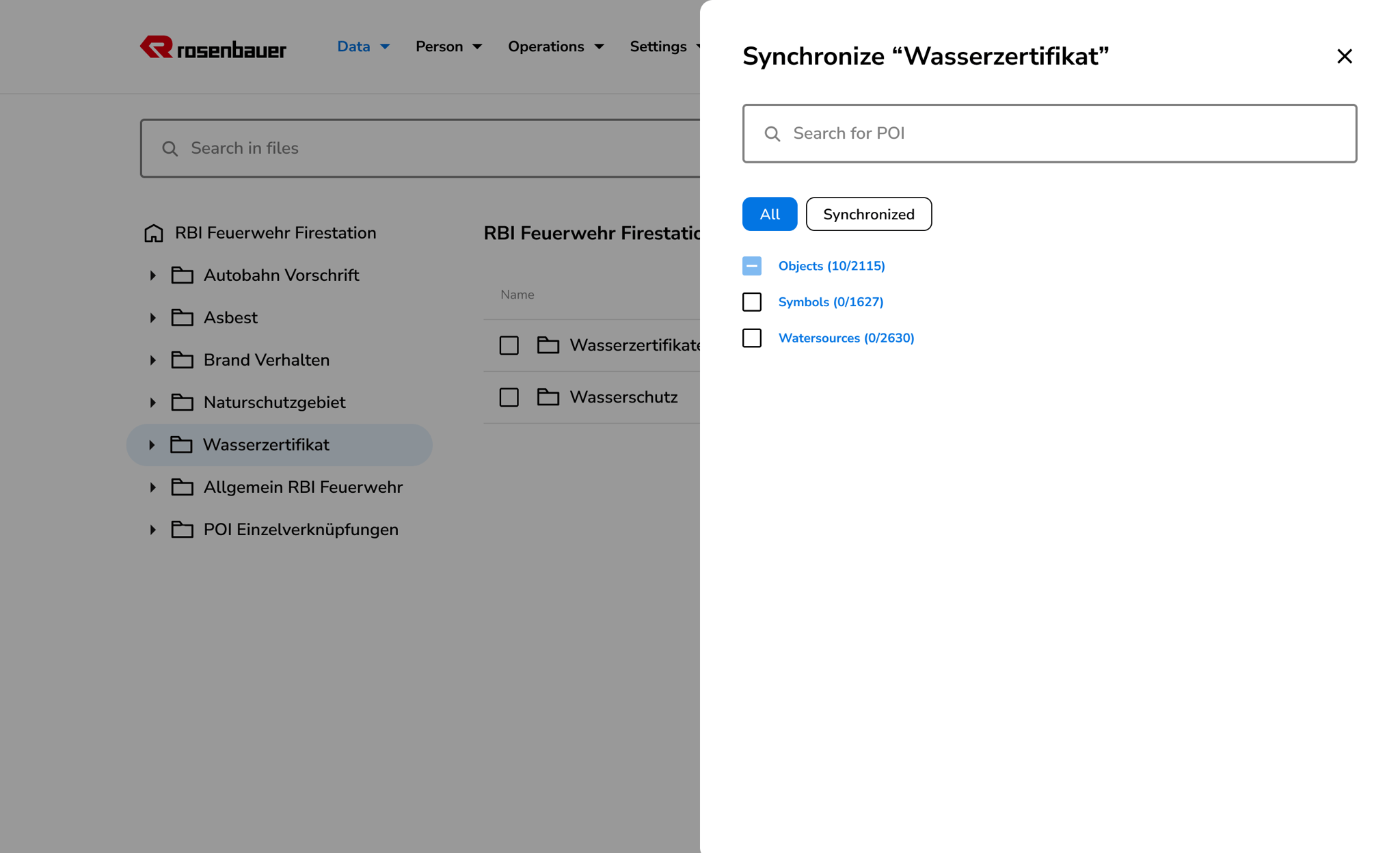Open the Operations dropdown menu
The image size is (1400, 853).
pyautogui.click(x=547, y=46)
